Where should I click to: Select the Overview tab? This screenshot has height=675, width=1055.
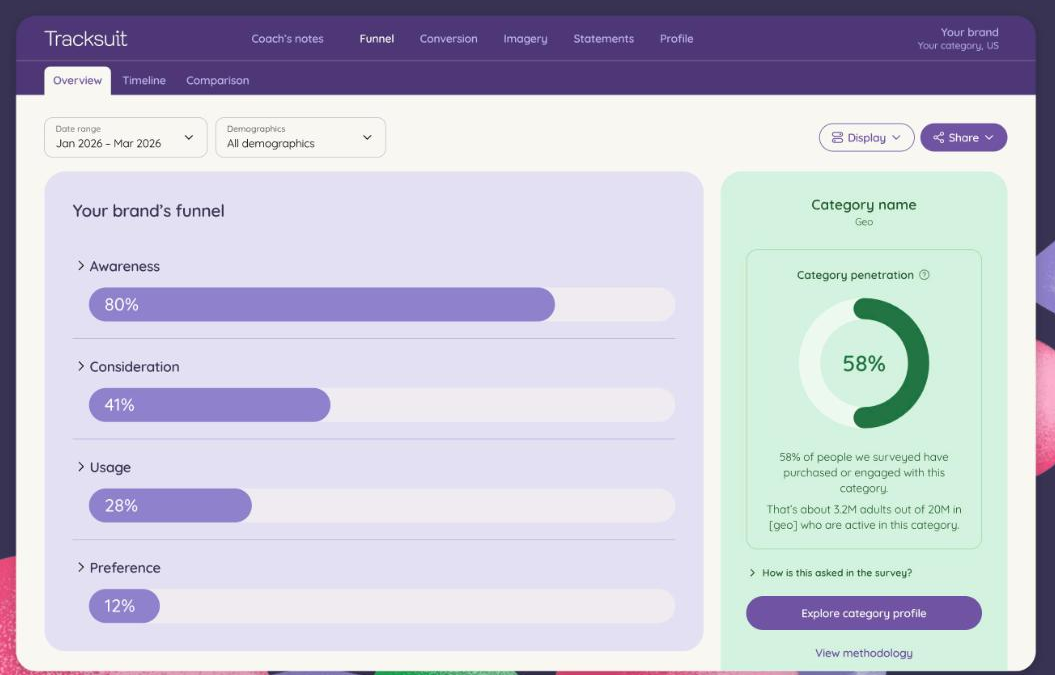click(x=77, y=81)
